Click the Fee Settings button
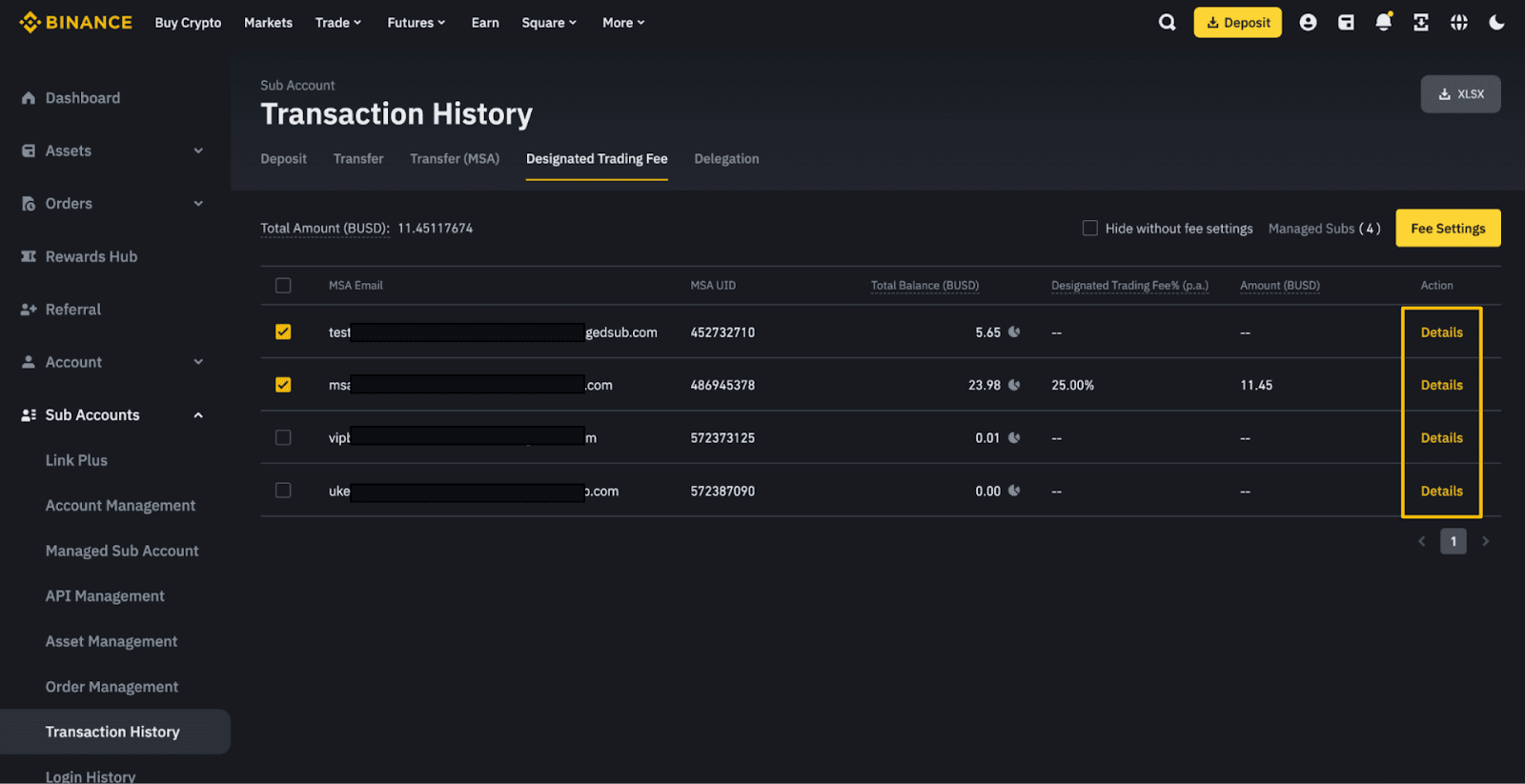Screen dimensions: 1525x784 [1447, 229]
